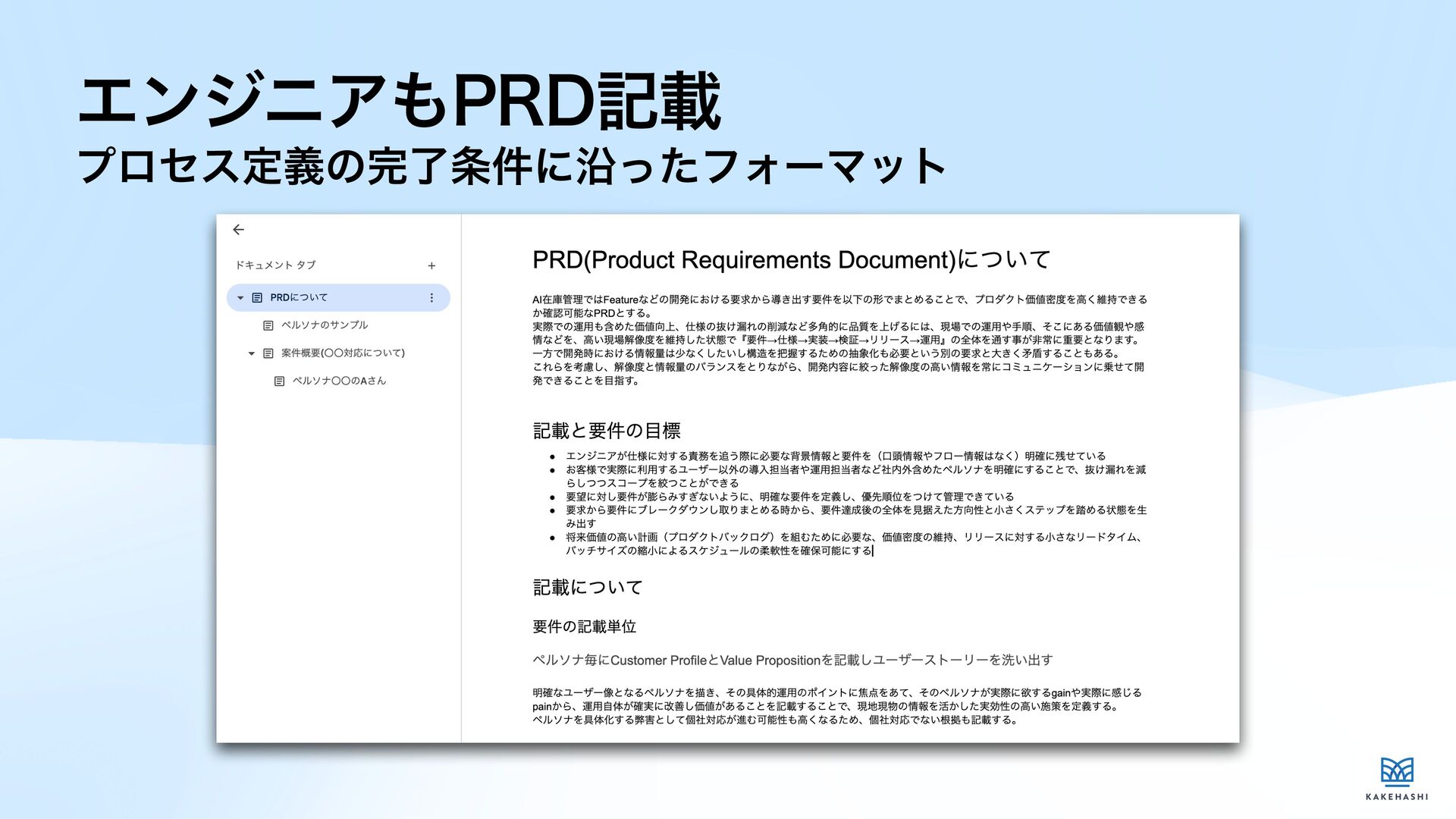Open the 案件概要(〇〇対応について) tab
Screen dimensions: 1456x819
tap(343, 353)
